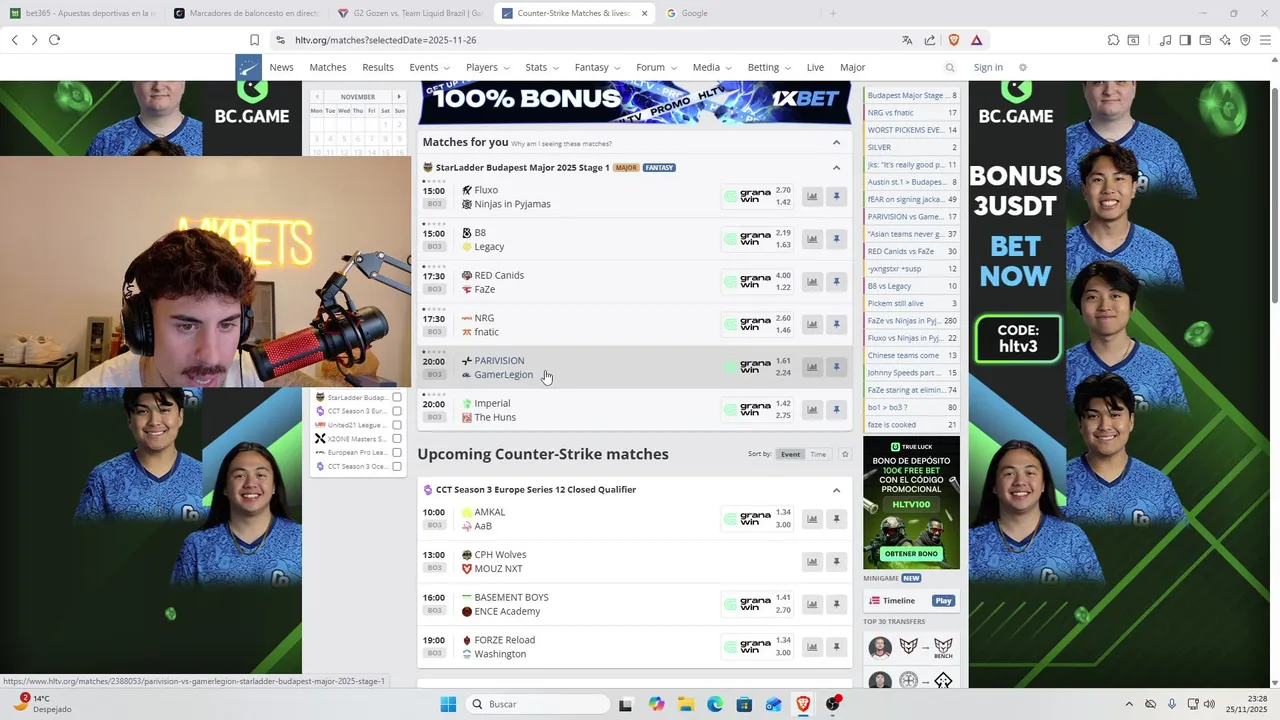Screen dimensions: 1280x720
Task: Open 'faze is cooked' forum thread
Action: click(912, 425)
